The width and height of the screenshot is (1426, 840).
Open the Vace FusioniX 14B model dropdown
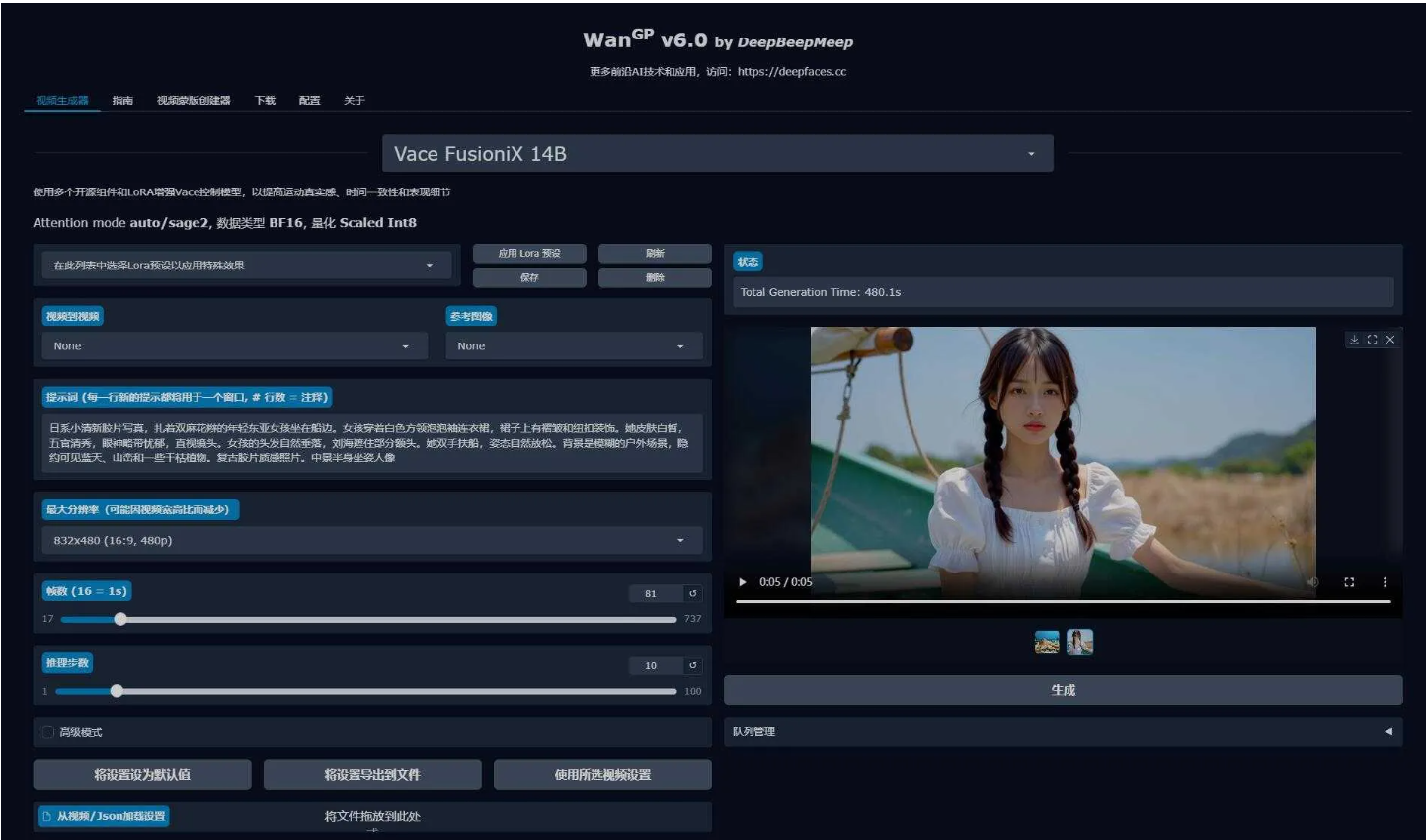coord(717,154)
